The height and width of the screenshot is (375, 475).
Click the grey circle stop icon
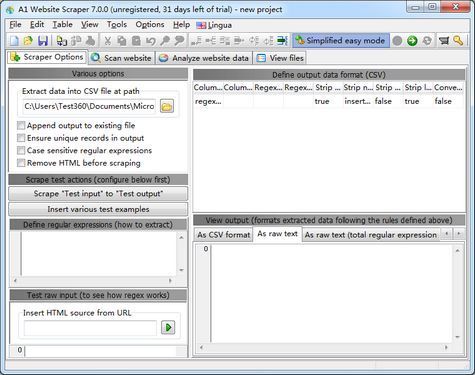(397, 41)
